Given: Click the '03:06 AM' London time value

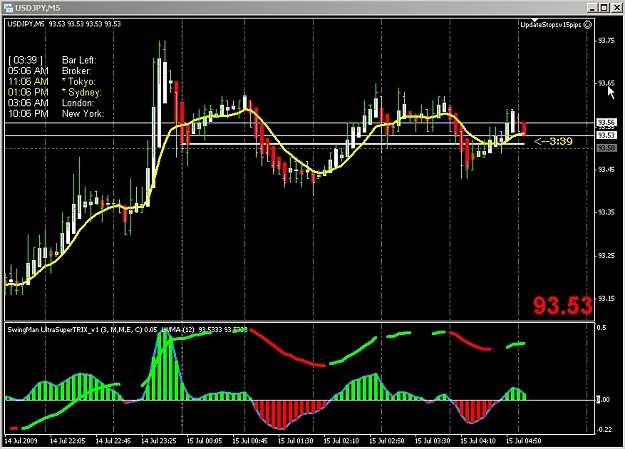Looking at the screenshot, I should pos(28,103).
